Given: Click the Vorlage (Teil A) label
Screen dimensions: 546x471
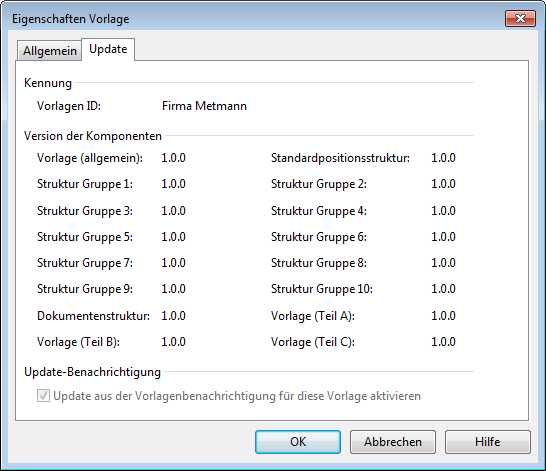Looking at the screenshot, I should tap(313, 316).
